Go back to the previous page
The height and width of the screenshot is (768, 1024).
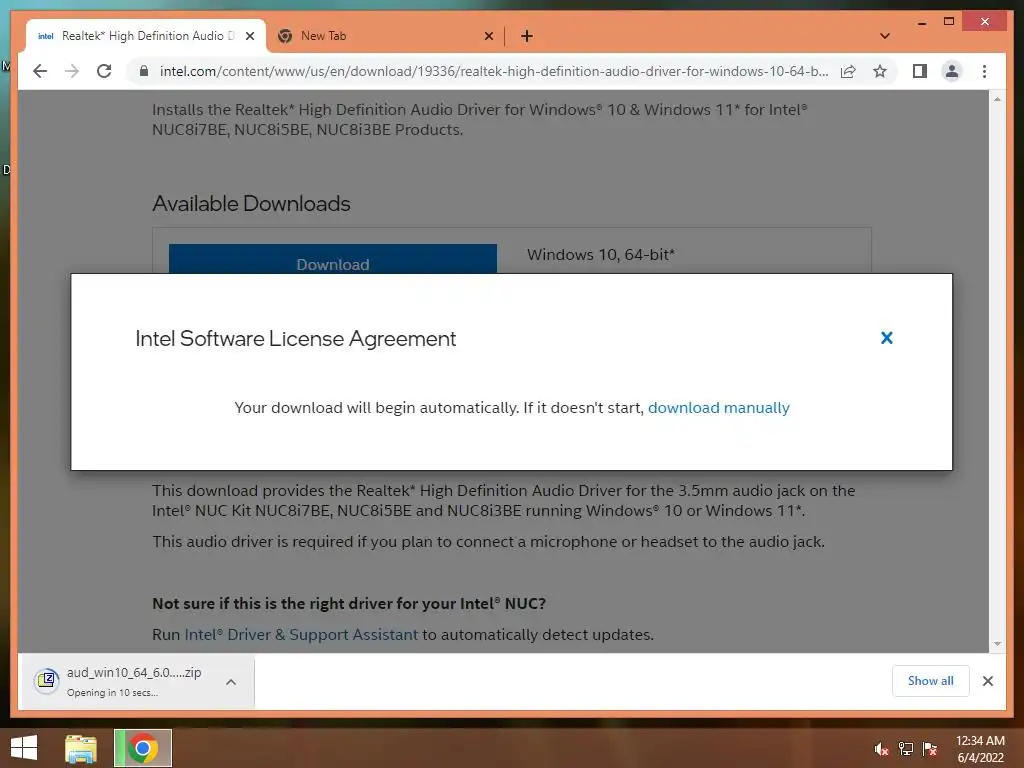point(40,71)
